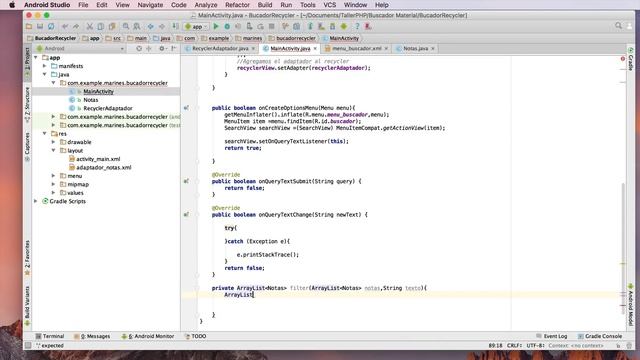Expand the mipmap folder
640x360 pixels.
click(53, 184)
